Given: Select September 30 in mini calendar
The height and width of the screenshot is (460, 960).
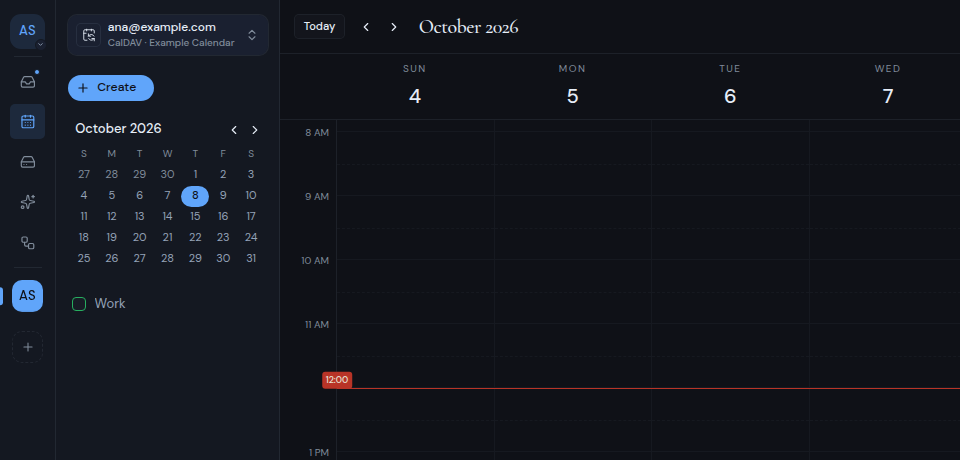Looking at the screenshot, I should click(167, 175).
